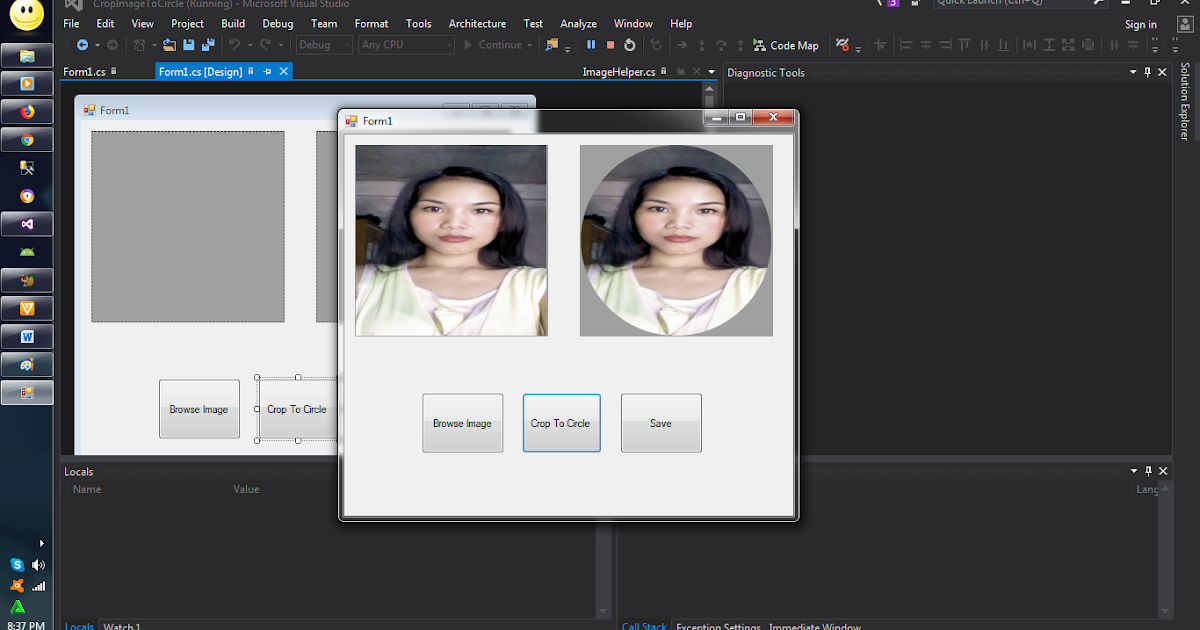
Task: Click the New Project toolbar icon
Action: 139,45
